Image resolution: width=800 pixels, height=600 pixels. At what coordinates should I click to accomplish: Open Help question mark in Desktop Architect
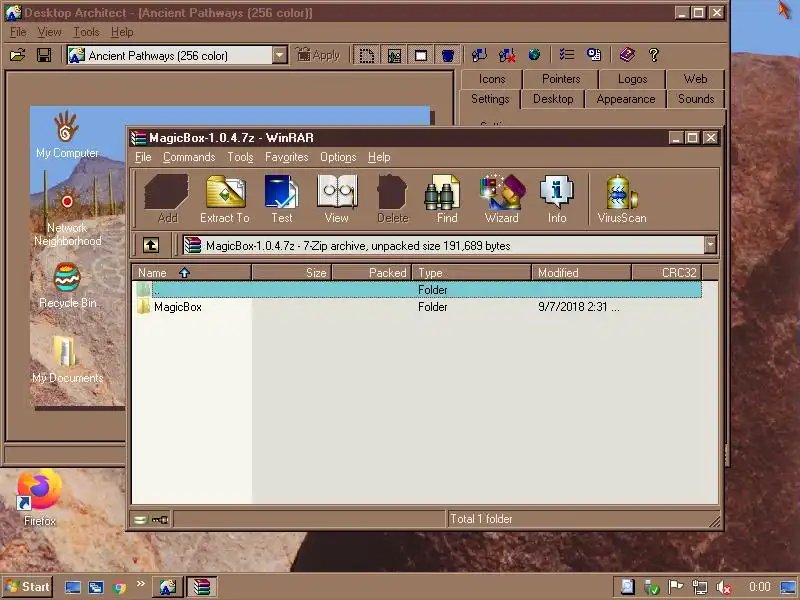pos(654,55)
